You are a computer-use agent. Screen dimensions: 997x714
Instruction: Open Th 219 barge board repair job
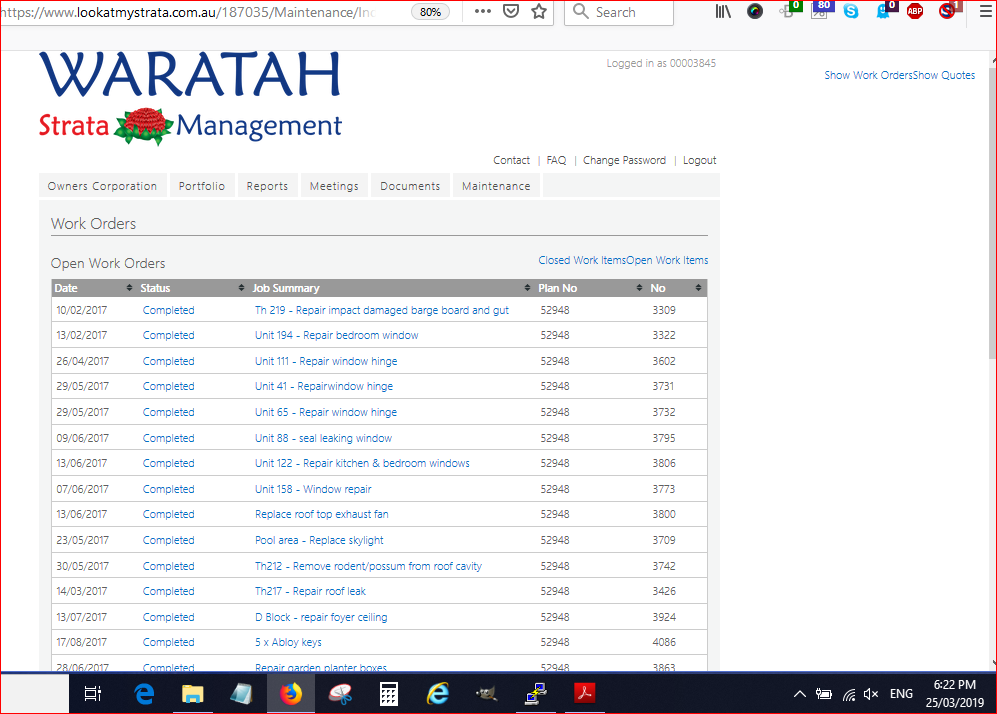click(382, 310)
